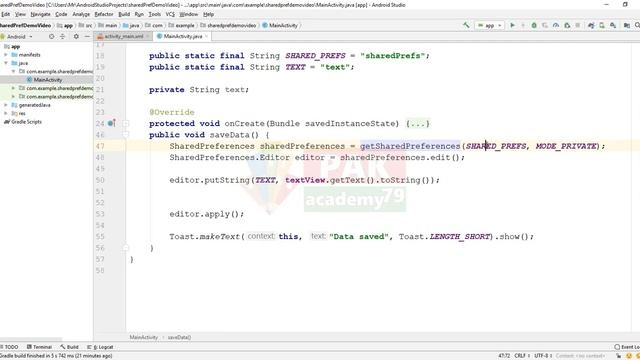Screen dimensions: 640x360
Task: Select the generatedJava tree item
Action: (x=31, y=105)
